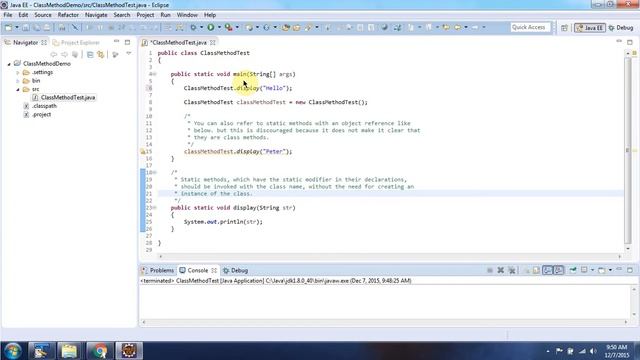Click the editor vertical scrollbar
Screen dimensions: 640x360
click(x=628, y=151)
